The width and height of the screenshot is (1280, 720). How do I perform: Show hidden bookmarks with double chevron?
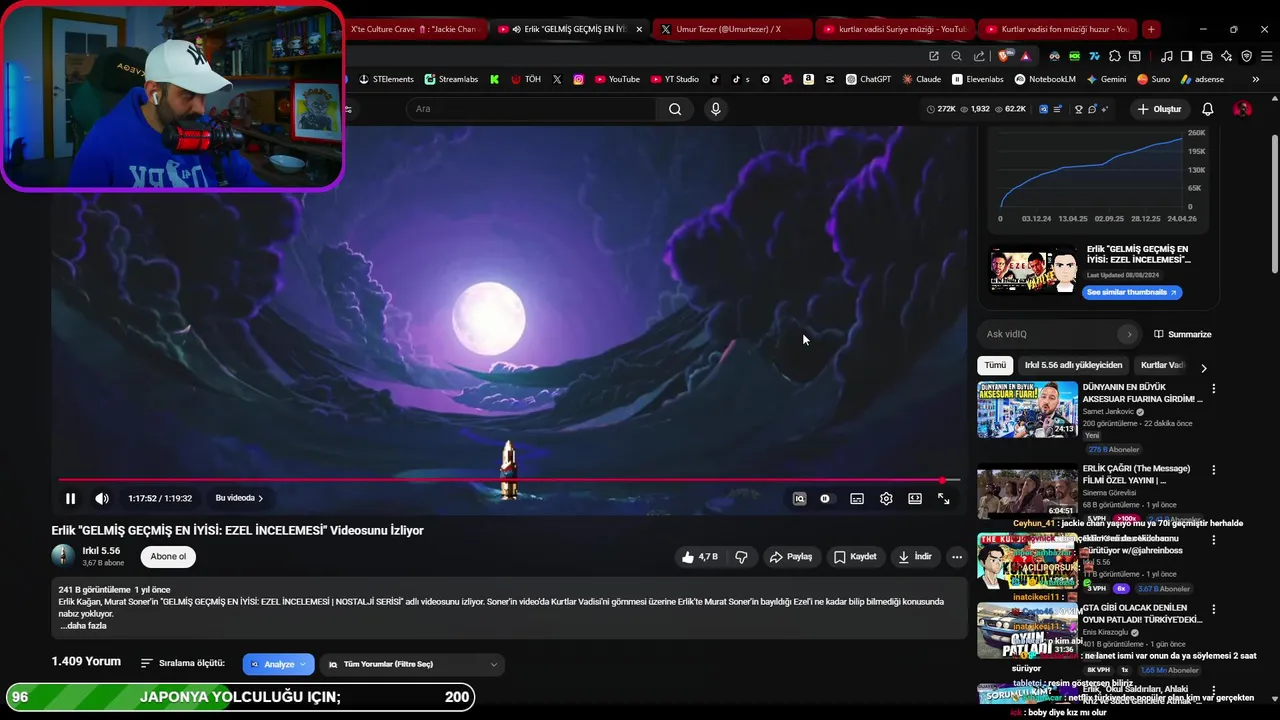[1256, 79]
